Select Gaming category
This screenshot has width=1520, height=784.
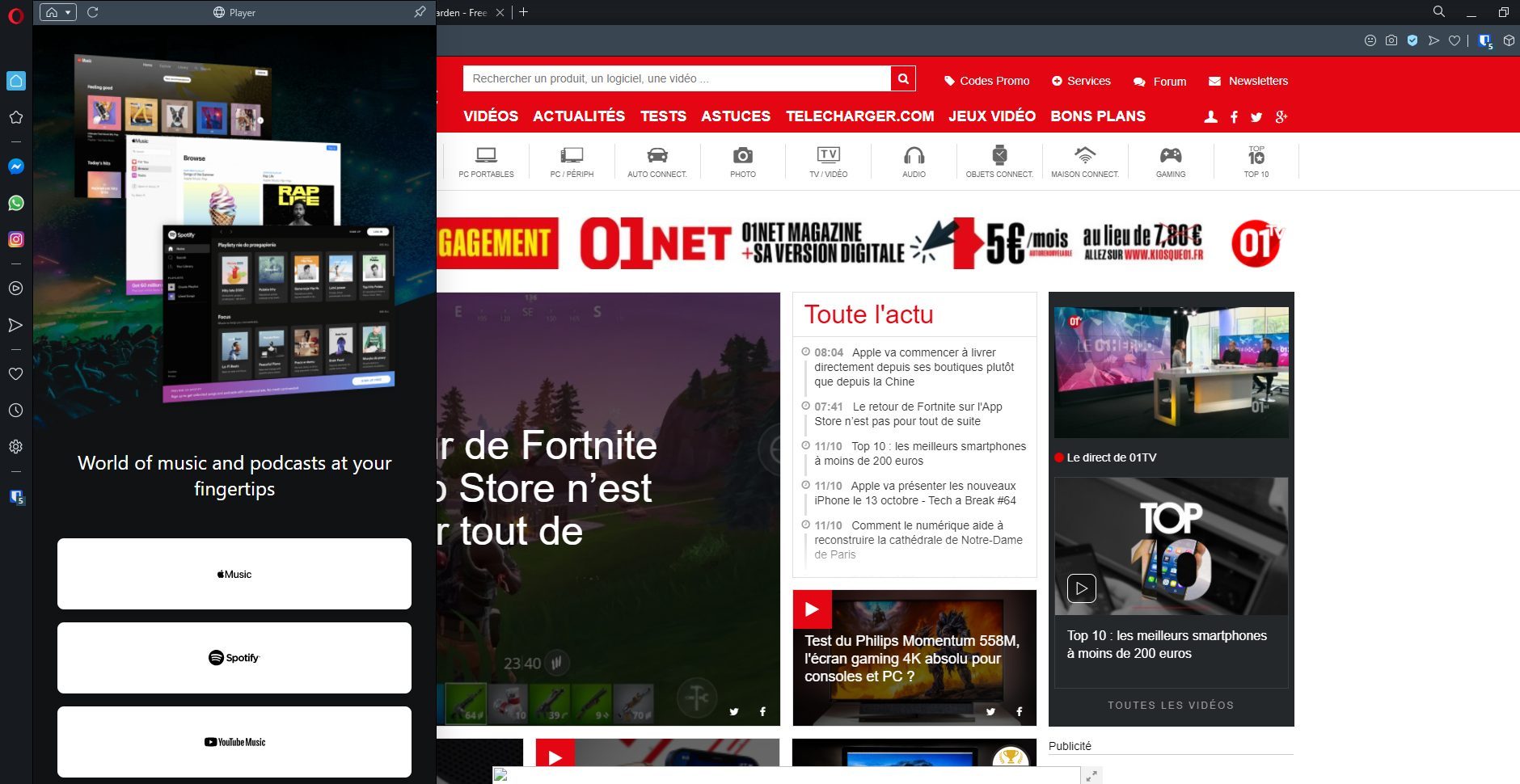[1171, 162]
